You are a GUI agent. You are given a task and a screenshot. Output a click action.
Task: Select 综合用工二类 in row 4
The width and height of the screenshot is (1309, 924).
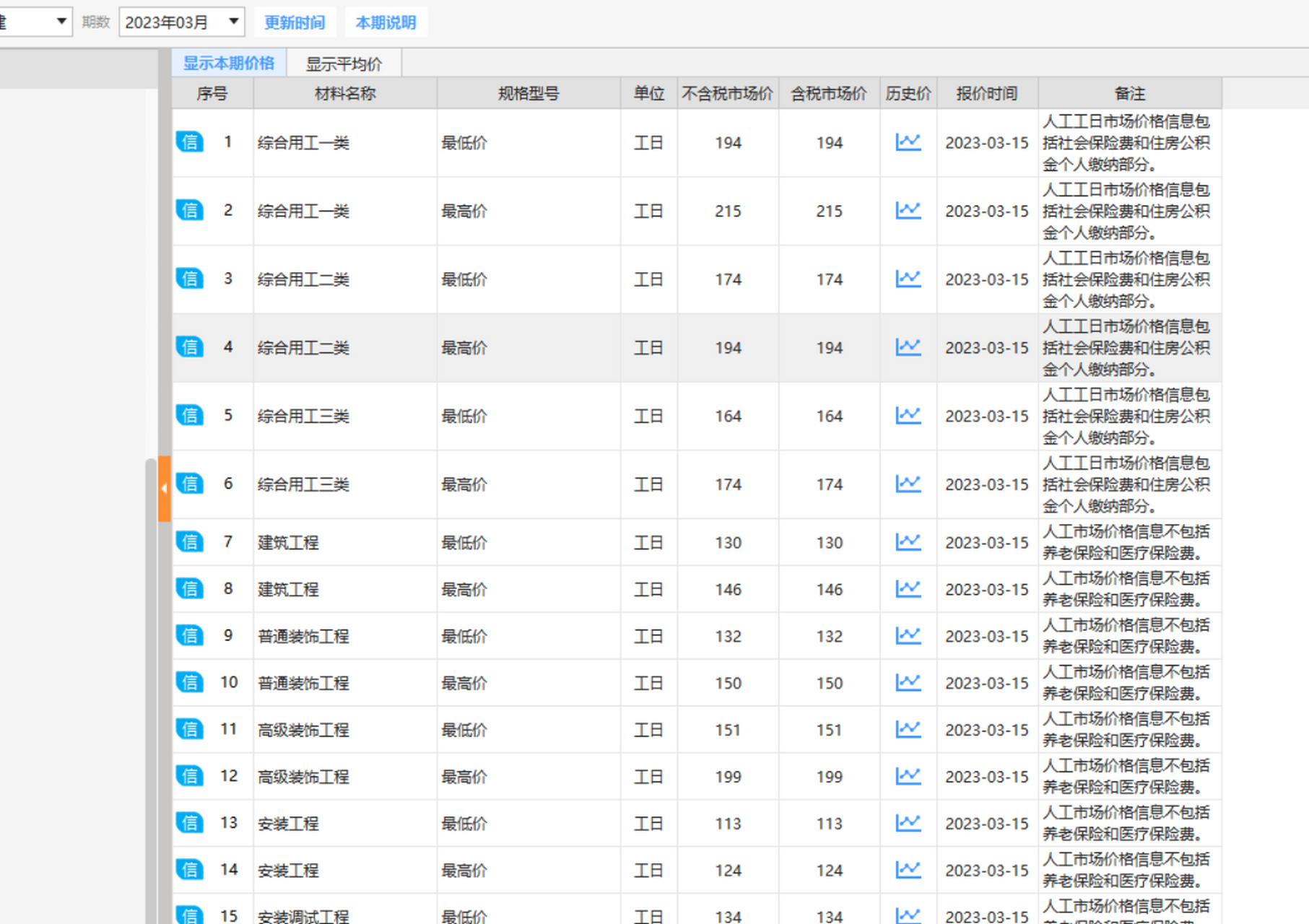pyautogui.click(x=303, y=348)
